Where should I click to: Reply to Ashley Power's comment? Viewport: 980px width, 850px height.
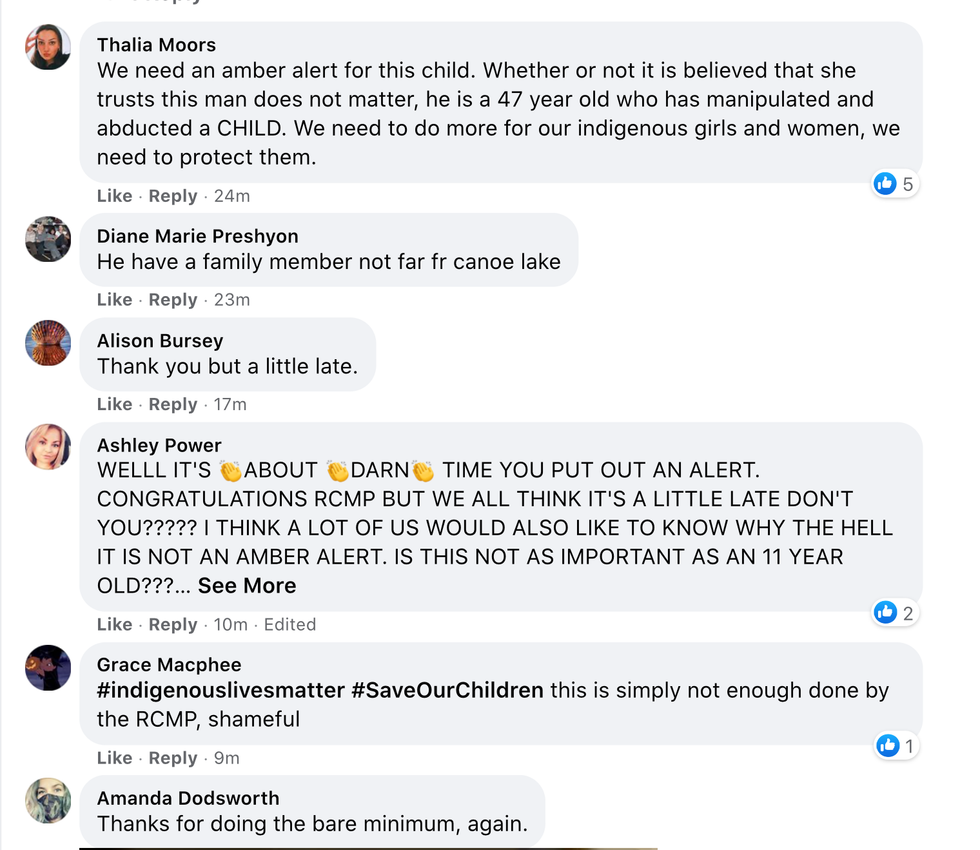[173, 624]
